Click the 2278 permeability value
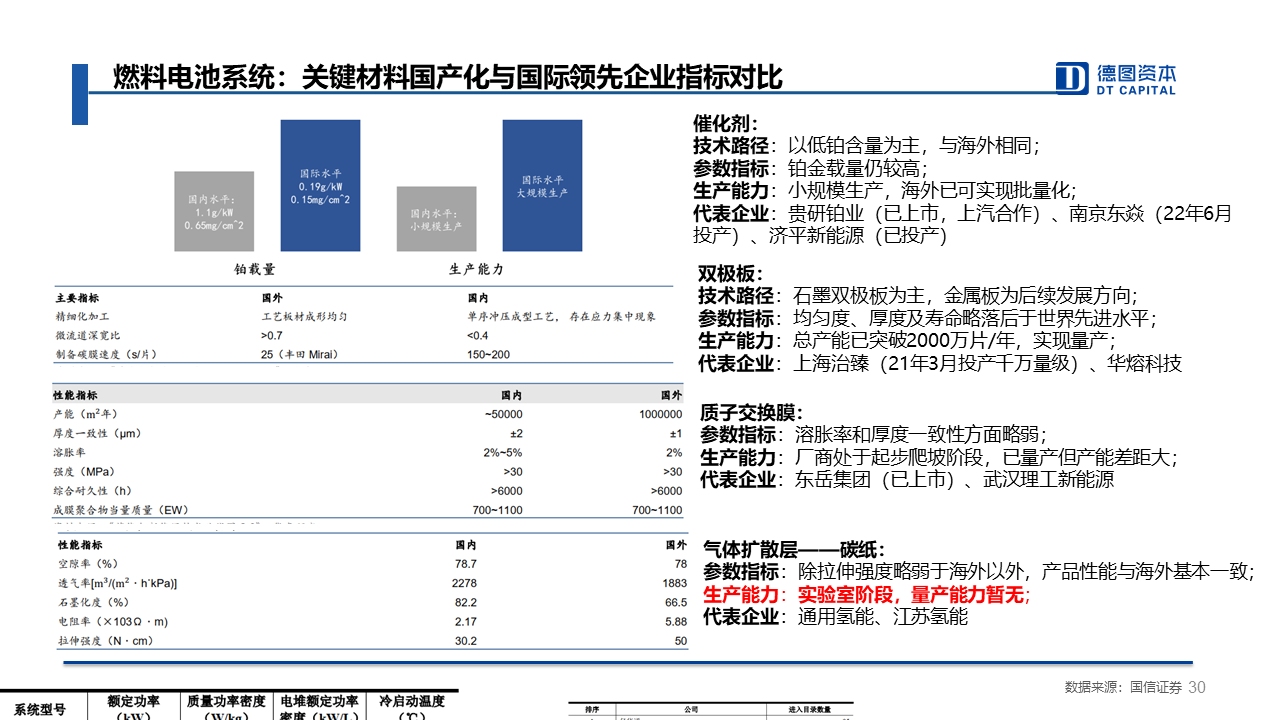This screenshot has height=720, width=1280. pos(464,583)
